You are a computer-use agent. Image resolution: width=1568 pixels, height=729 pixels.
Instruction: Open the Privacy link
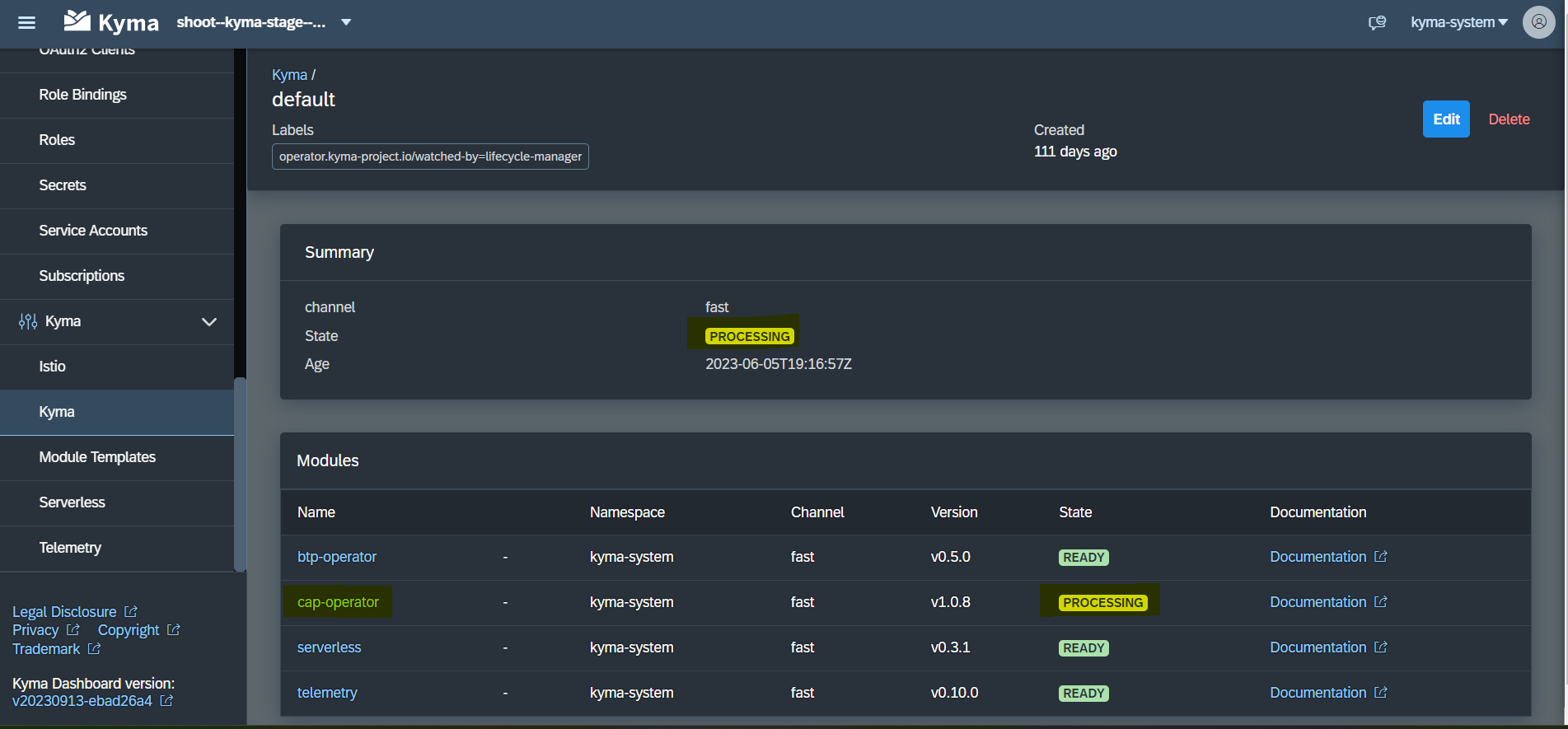35,630
